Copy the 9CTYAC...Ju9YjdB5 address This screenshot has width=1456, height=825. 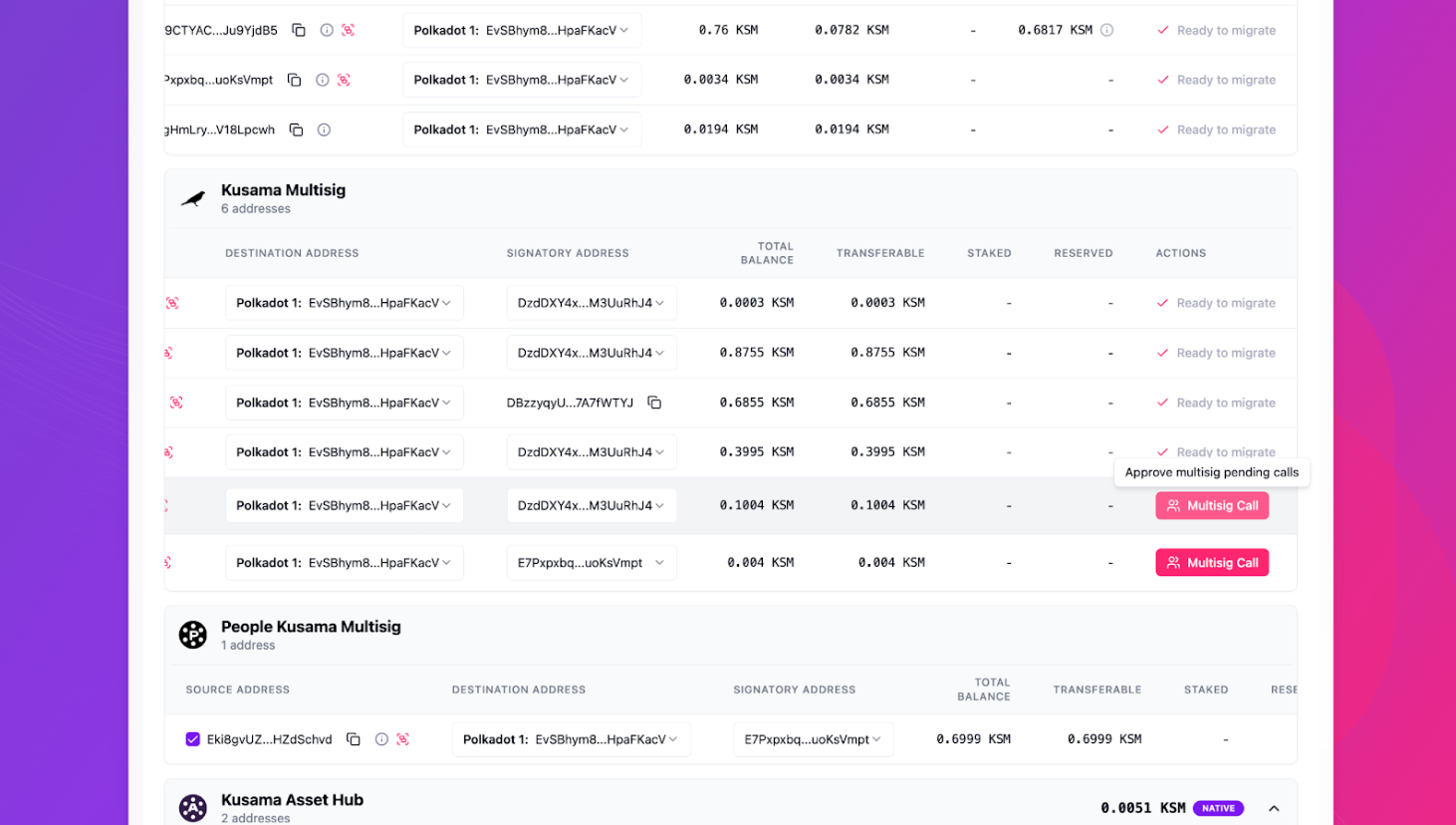(299, 30)
